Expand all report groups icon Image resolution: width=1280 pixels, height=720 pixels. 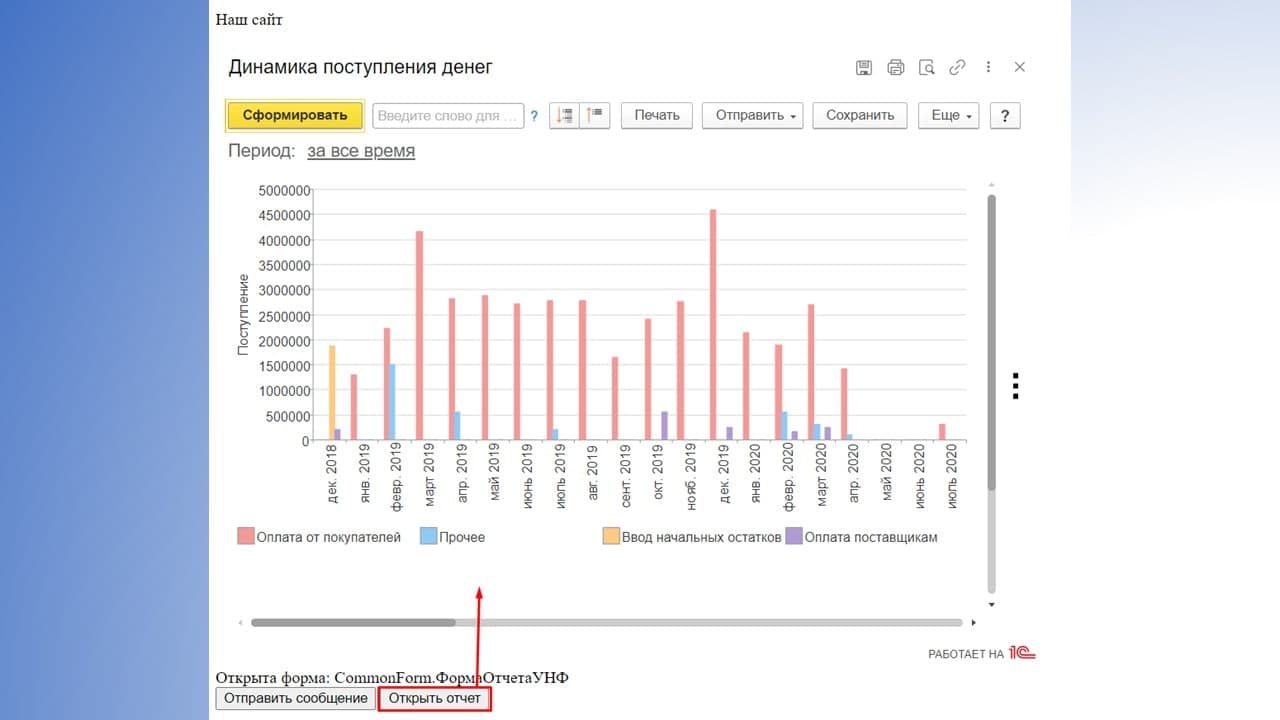[x=564, y=115]
